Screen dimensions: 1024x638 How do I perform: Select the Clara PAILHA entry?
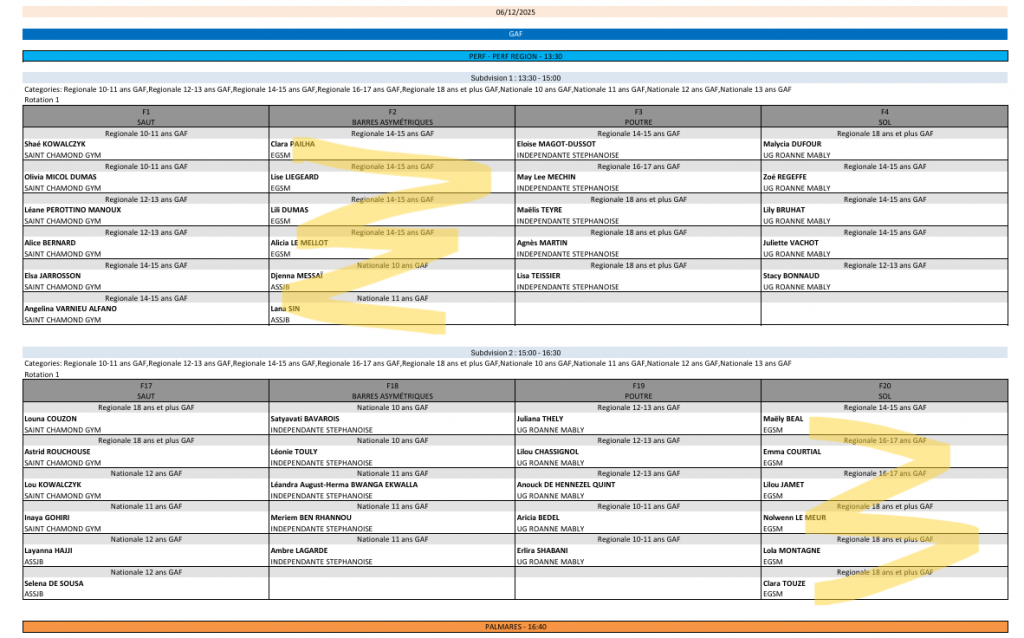click(293, 144)
